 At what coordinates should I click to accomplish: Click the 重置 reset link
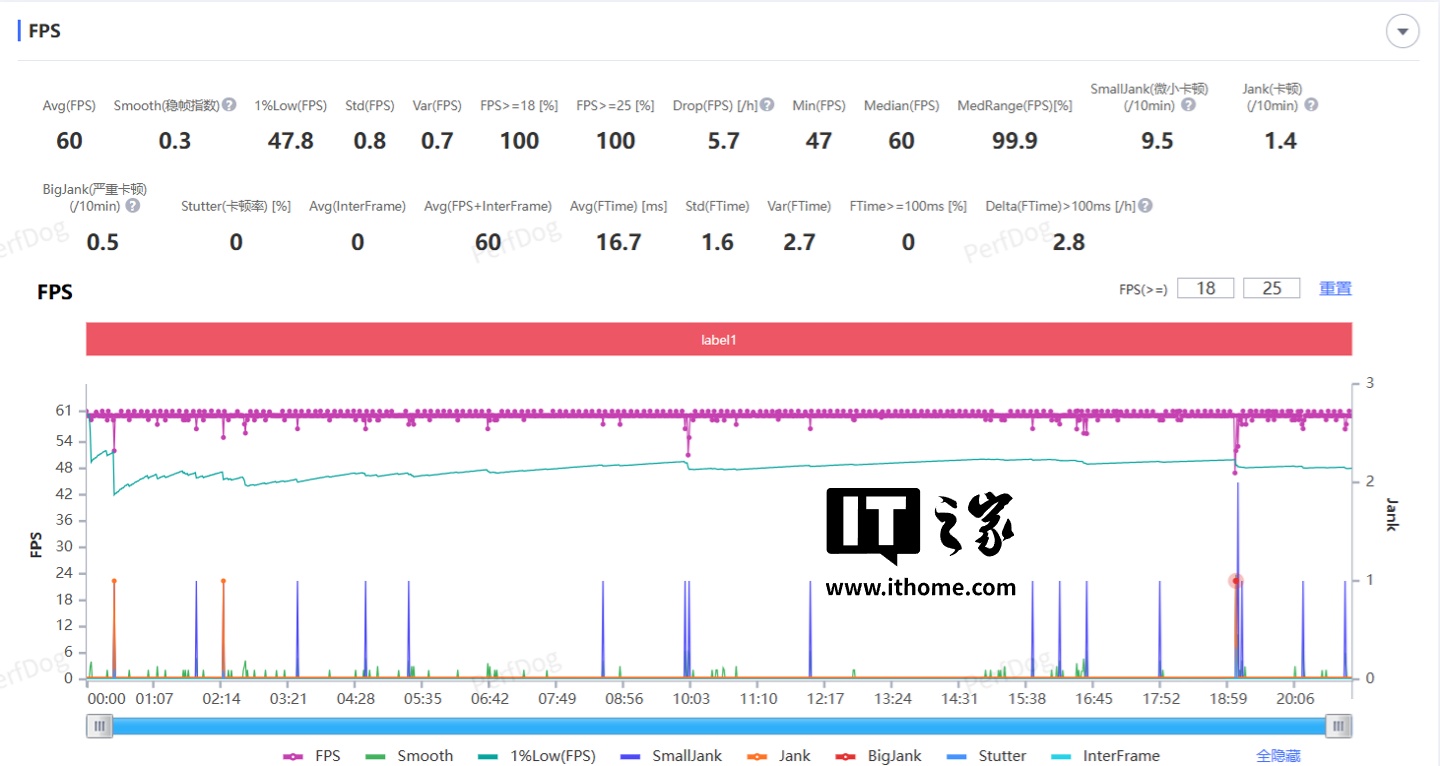1335,288
